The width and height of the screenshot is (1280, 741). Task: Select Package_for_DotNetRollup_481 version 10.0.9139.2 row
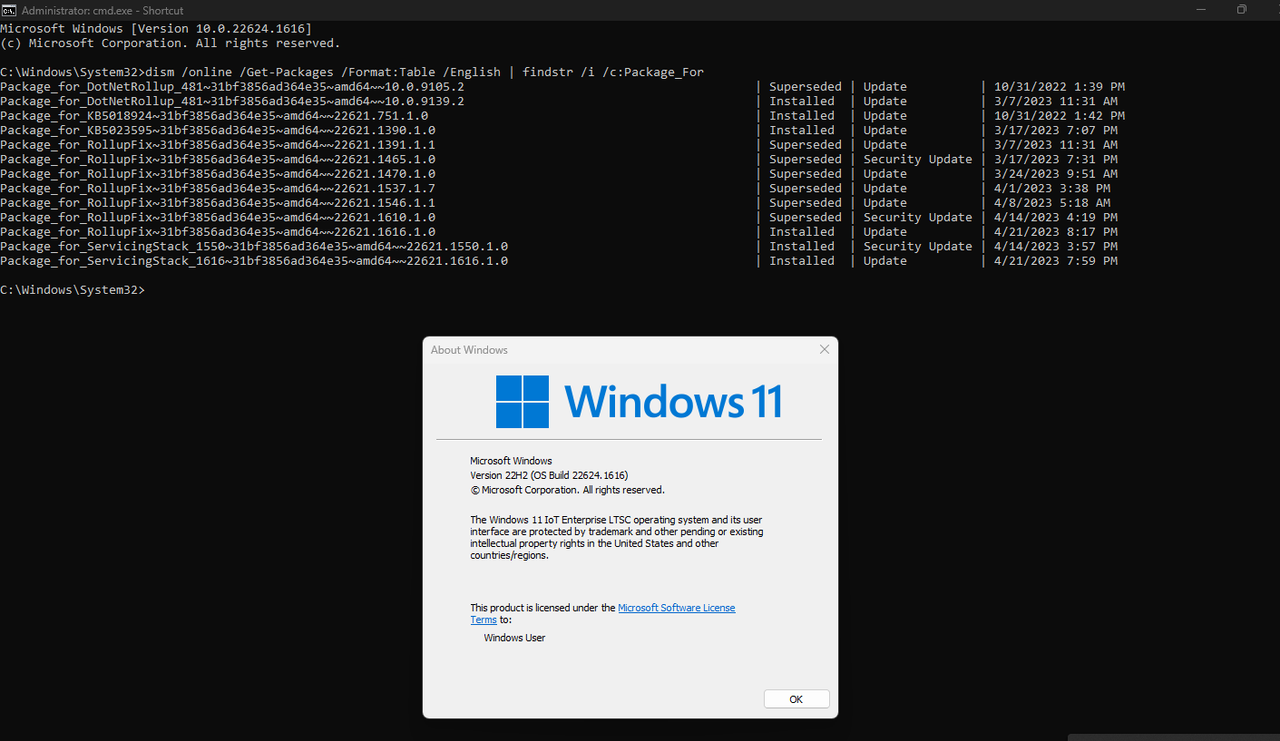[559, 101]
